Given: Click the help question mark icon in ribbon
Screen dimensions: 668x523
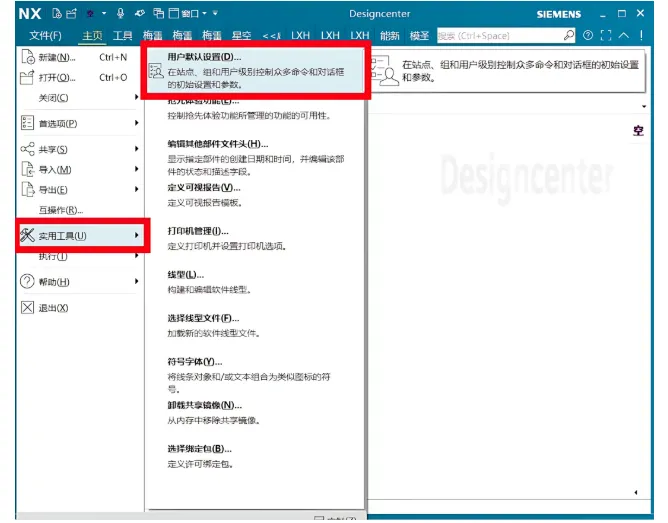Looking at the screenshot, I should (x=588, y=35).
